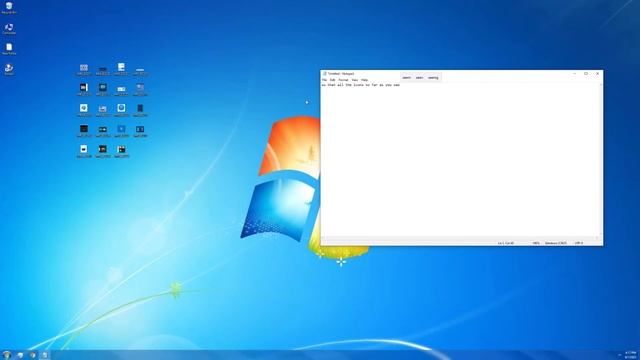Open the Help menu in Notepad
The height and width of the screenshot is (360, 640).
tap(364, 80)
